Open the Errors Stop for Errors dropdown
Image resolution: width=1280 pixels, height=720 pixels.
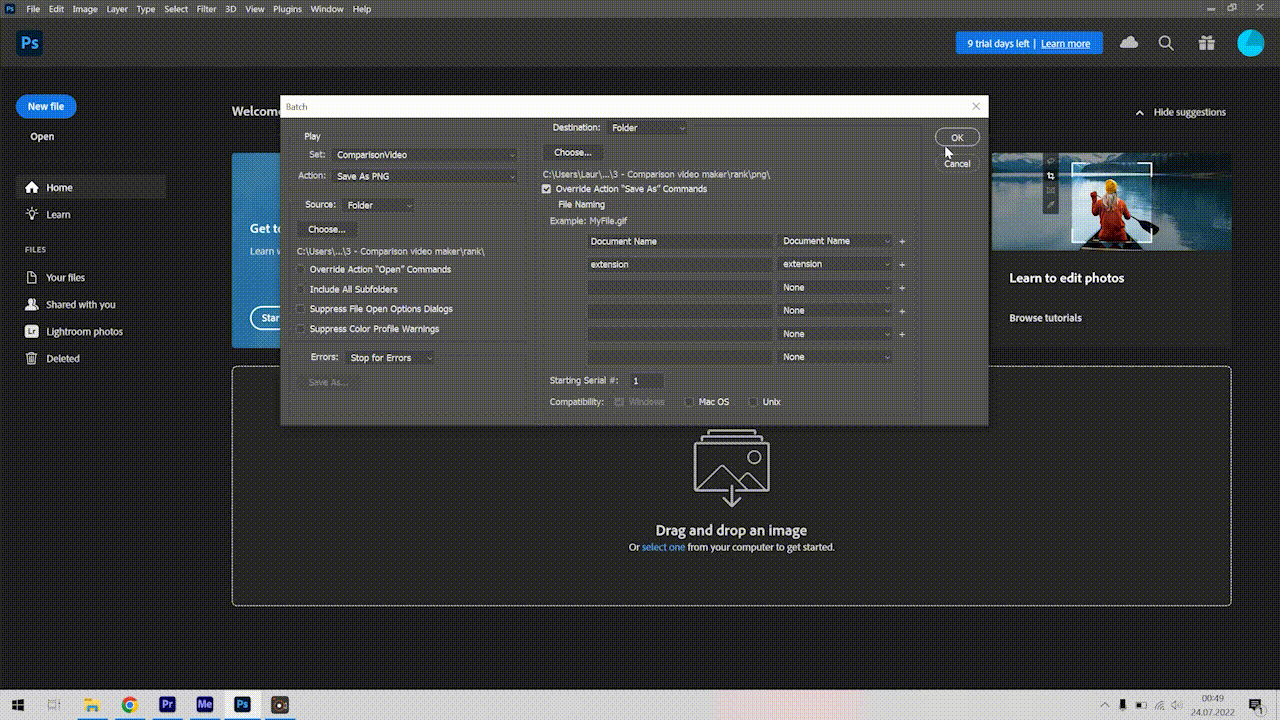click(390, 358)
